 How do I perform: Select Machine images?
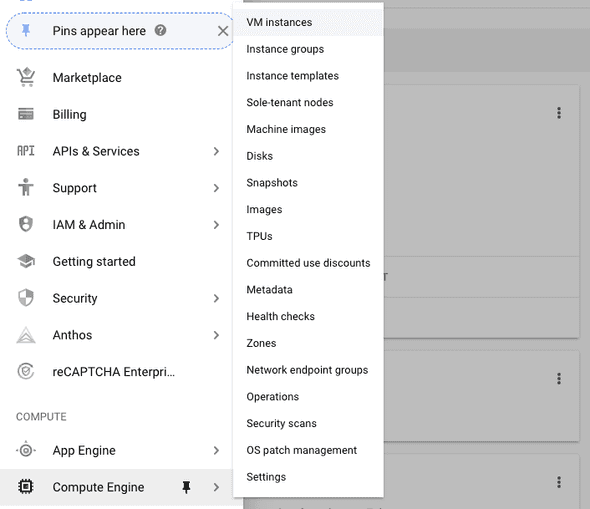pos(308,129)
